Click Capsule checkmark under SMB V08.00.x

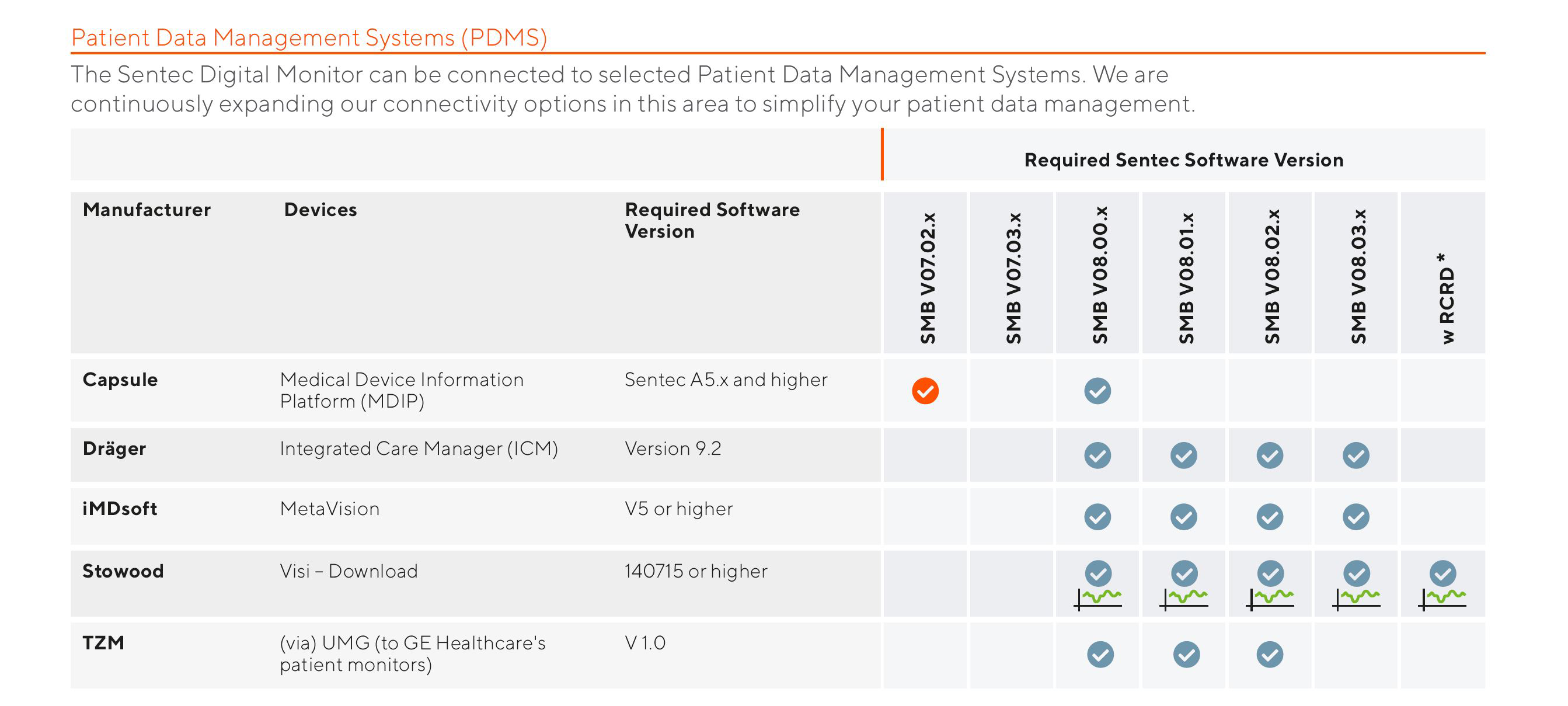click(1097, 391)
